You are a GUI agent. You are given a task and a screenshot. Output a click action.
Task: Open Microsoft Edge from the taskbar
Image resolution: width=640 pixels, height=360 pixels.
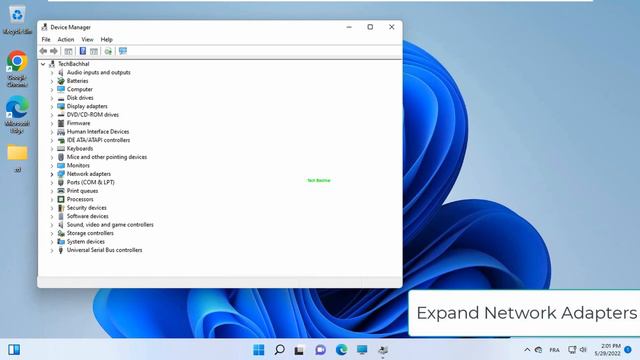coord(341,350)
